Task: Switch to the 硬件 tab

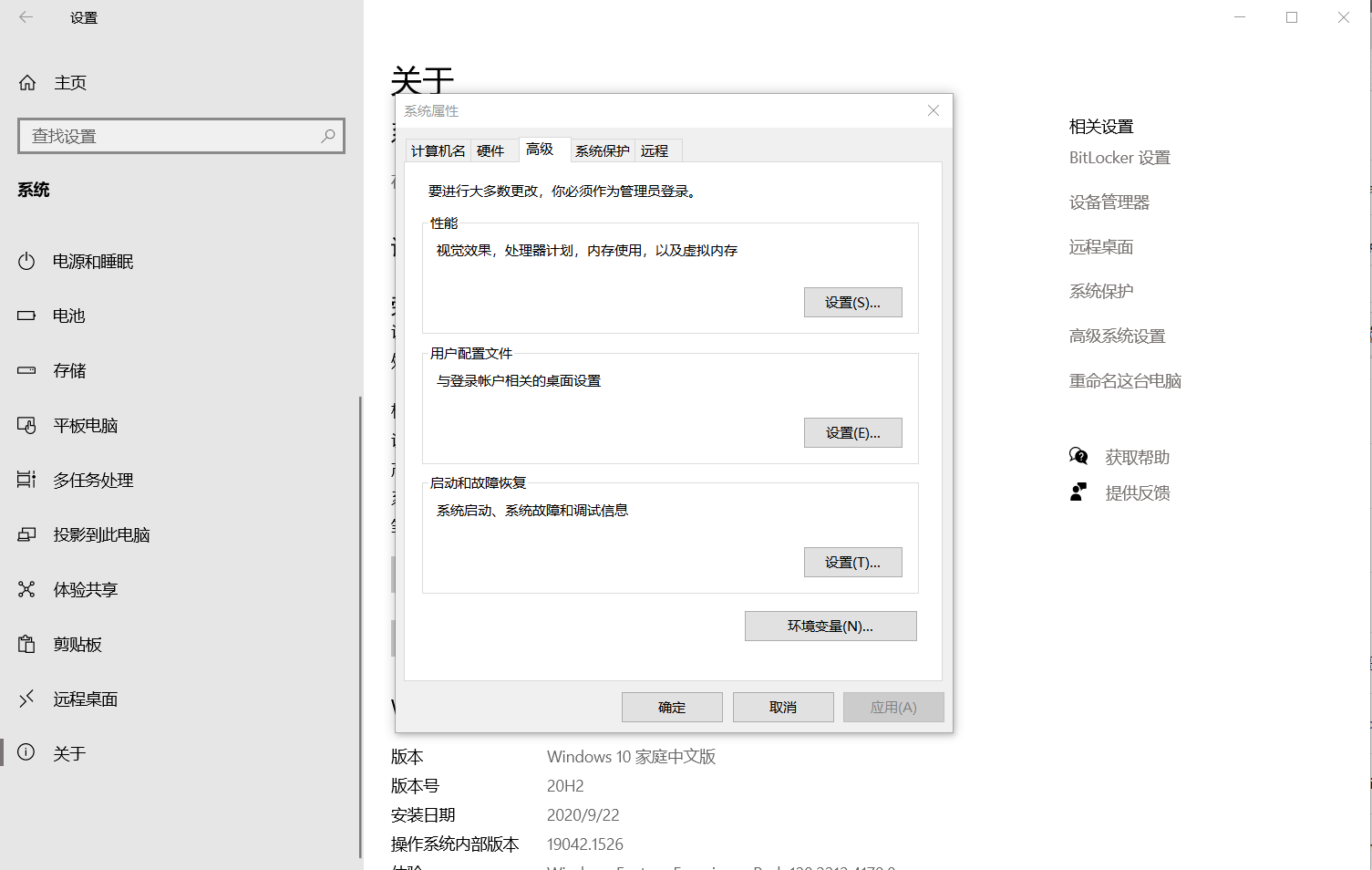Action: (x=490, y=151)
